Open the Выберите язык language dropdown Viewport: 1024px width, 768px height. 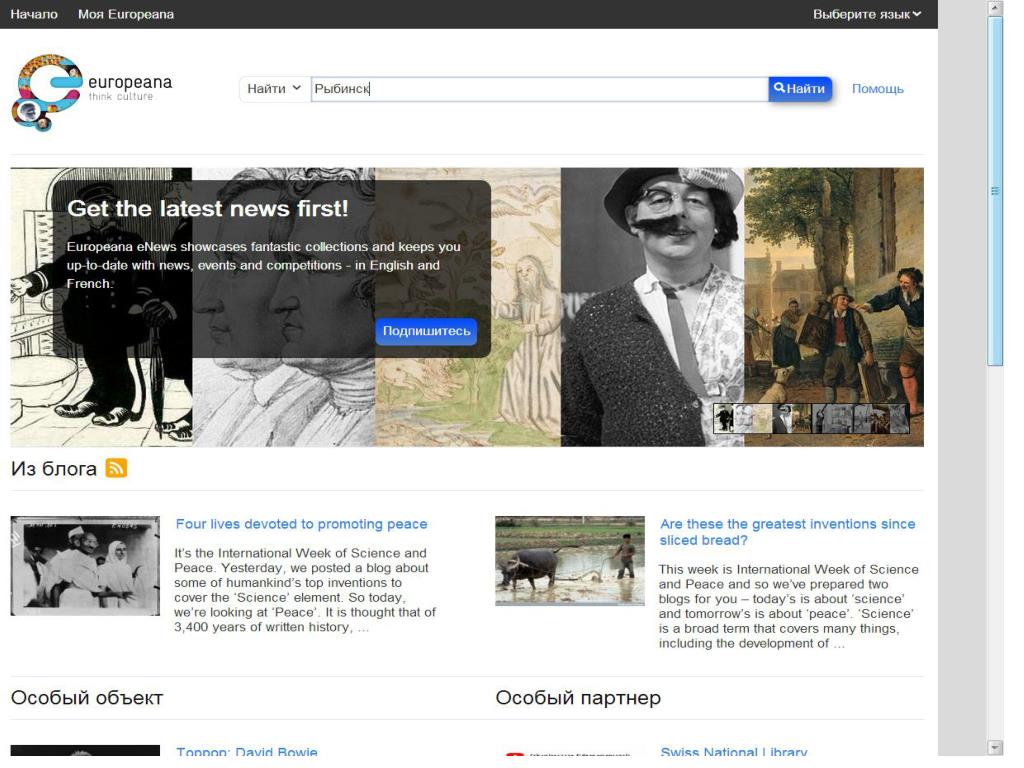pos(867,14)
